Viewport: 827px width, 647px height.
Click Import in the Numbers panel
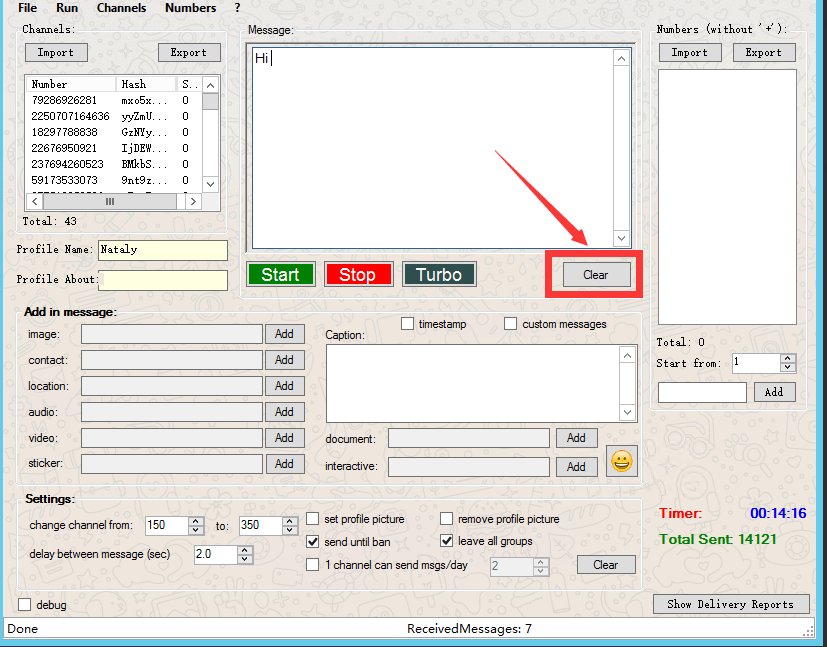coord(690,52)
